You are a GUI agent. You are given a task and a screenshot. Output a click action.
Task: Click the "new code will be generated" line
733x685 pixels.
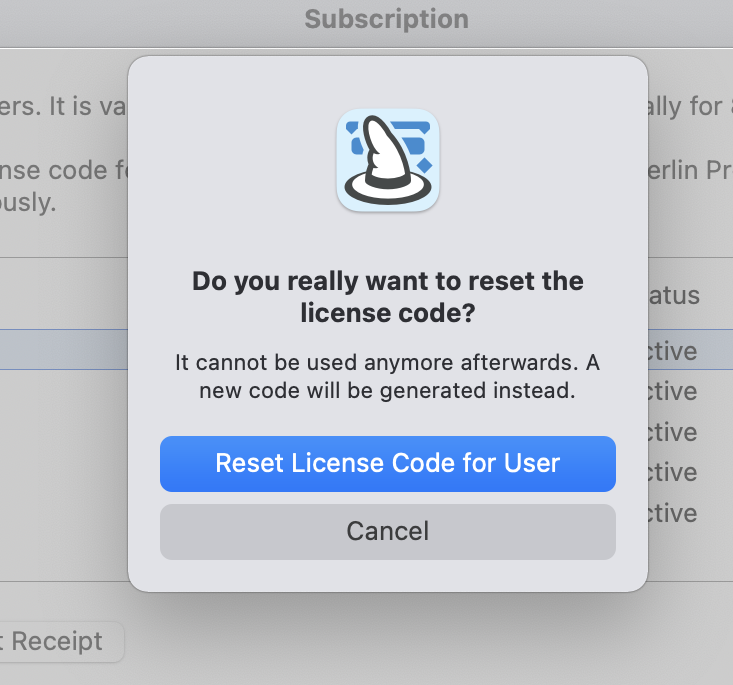click(x=388, y=390)
